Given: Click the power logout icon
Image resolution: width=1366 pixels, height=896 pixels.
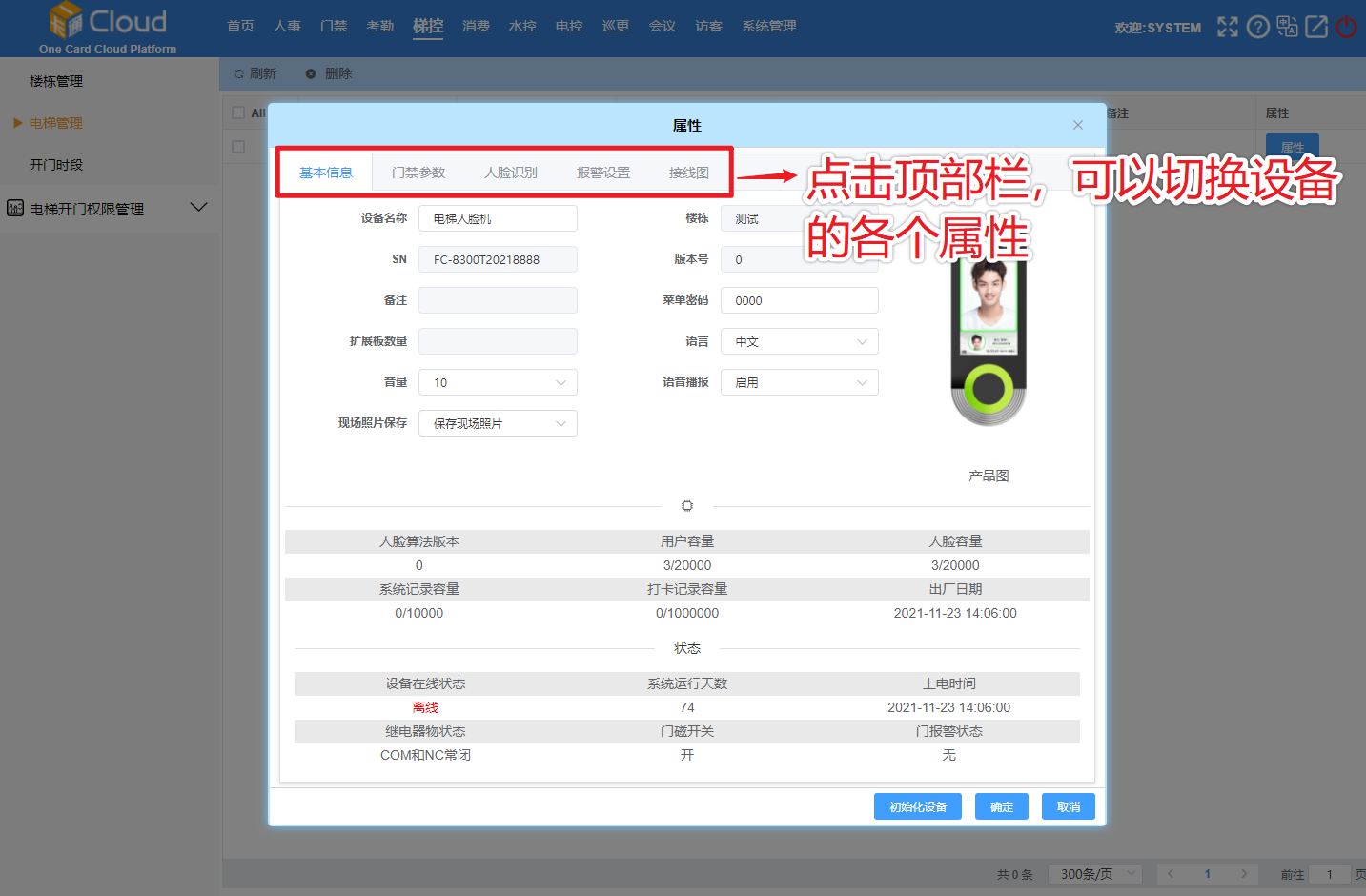Looking at the screenshot, I should click(1346, 27).
